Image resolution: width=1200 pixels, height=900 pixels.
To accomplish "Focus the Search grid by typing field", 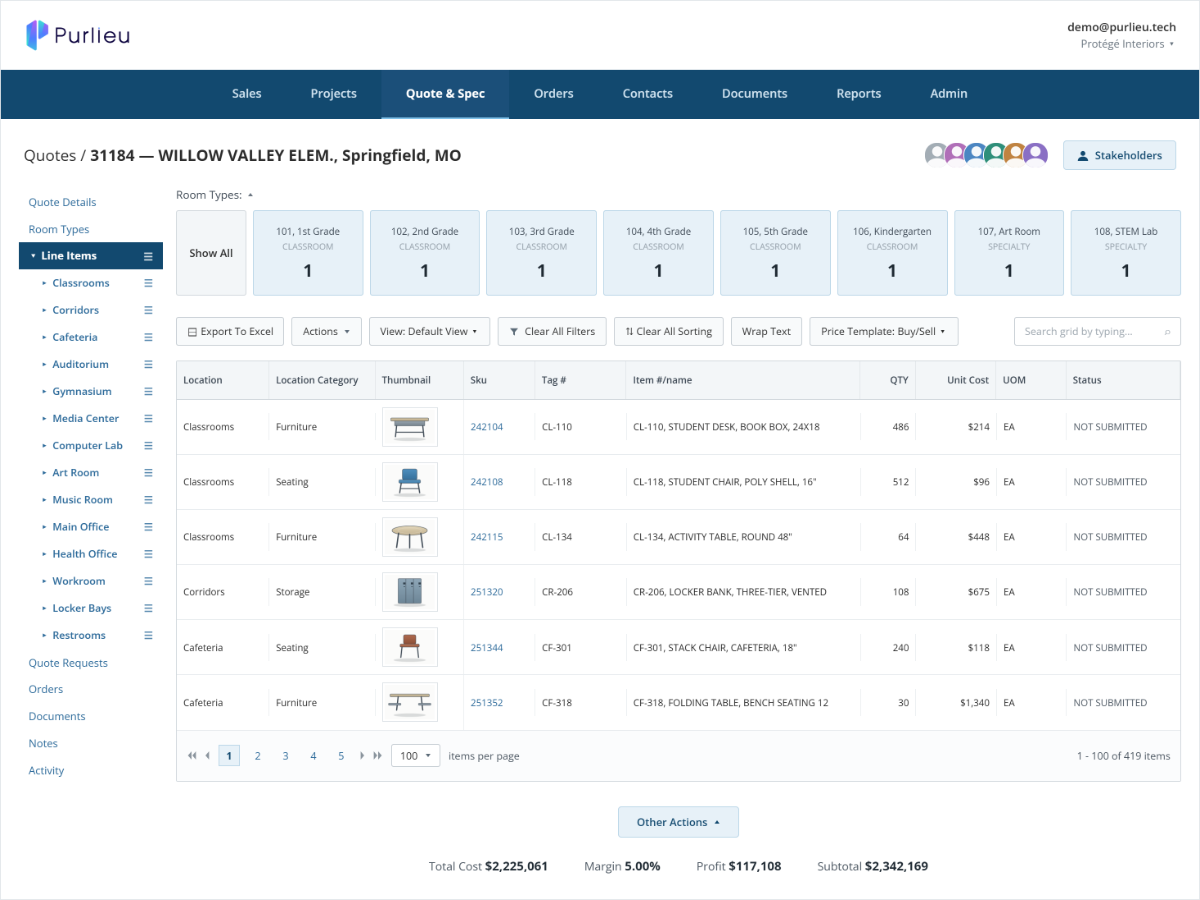I will pos(1097,332).
